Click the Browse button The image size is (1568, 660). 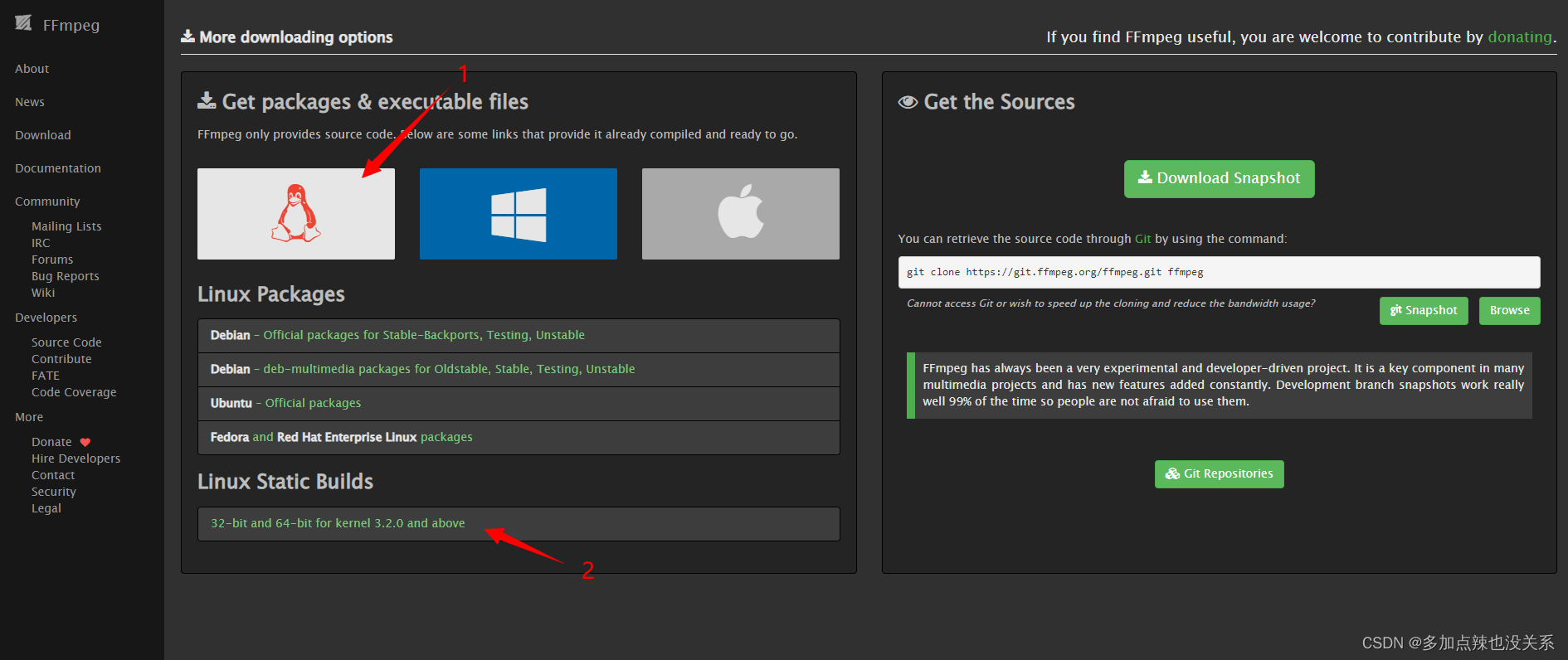tap(1509, 310)
